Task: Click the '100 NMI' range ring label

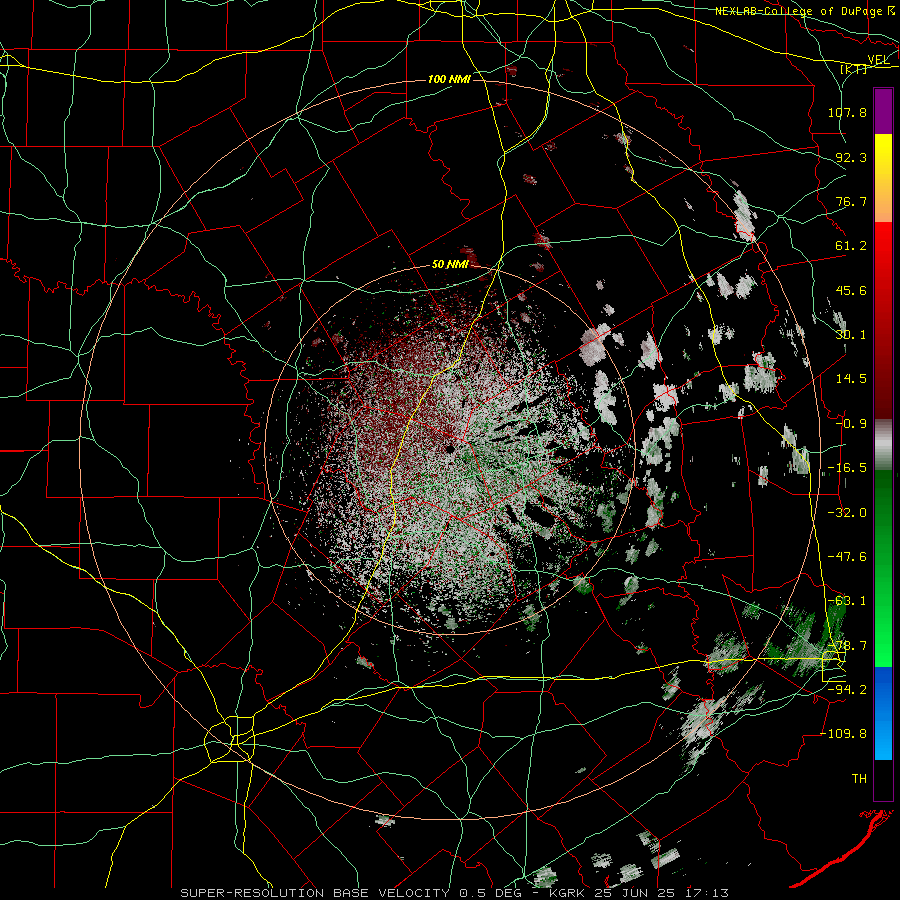Action: [449, 79]
